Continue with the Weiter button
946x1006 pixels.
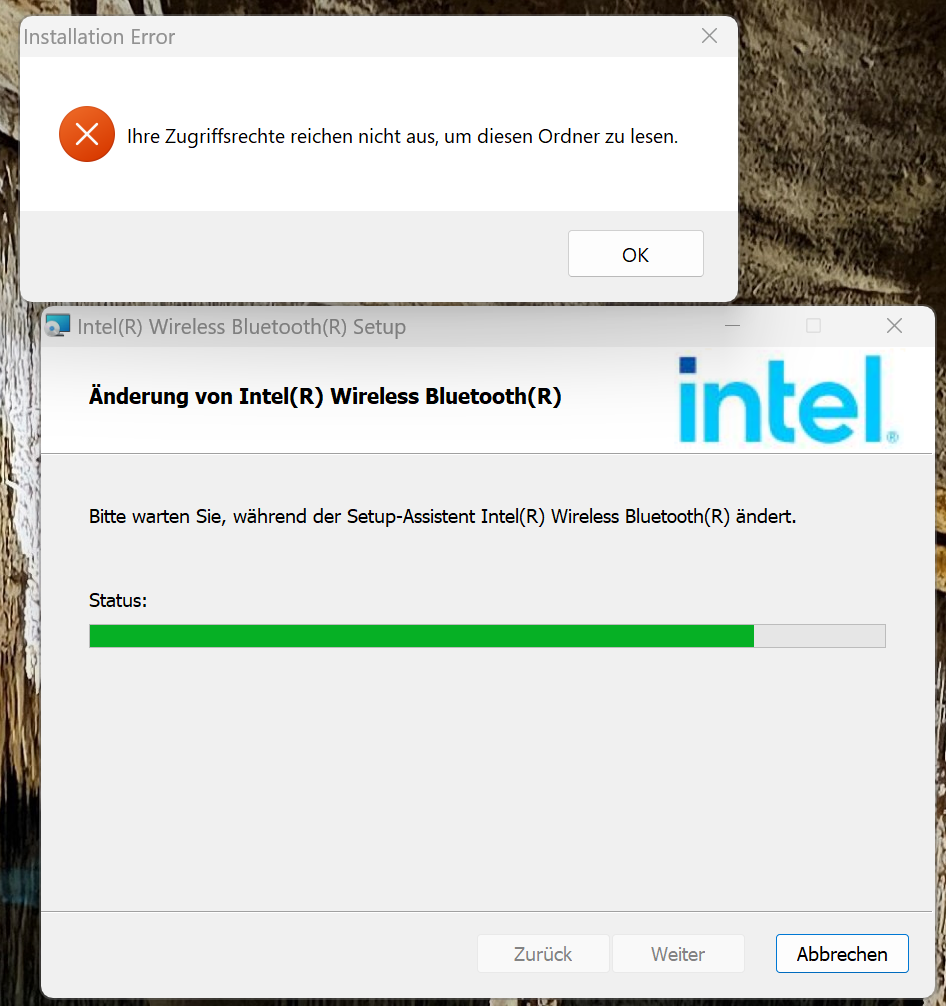(678, 954)
